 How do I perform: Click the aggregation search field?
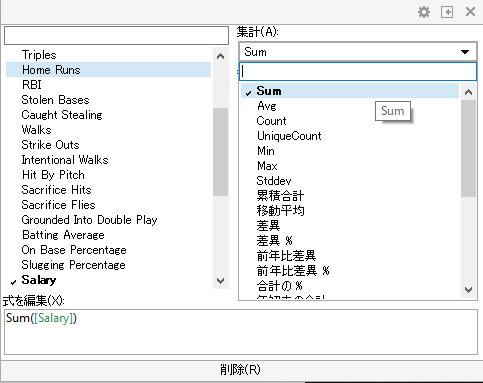point(358,71)
